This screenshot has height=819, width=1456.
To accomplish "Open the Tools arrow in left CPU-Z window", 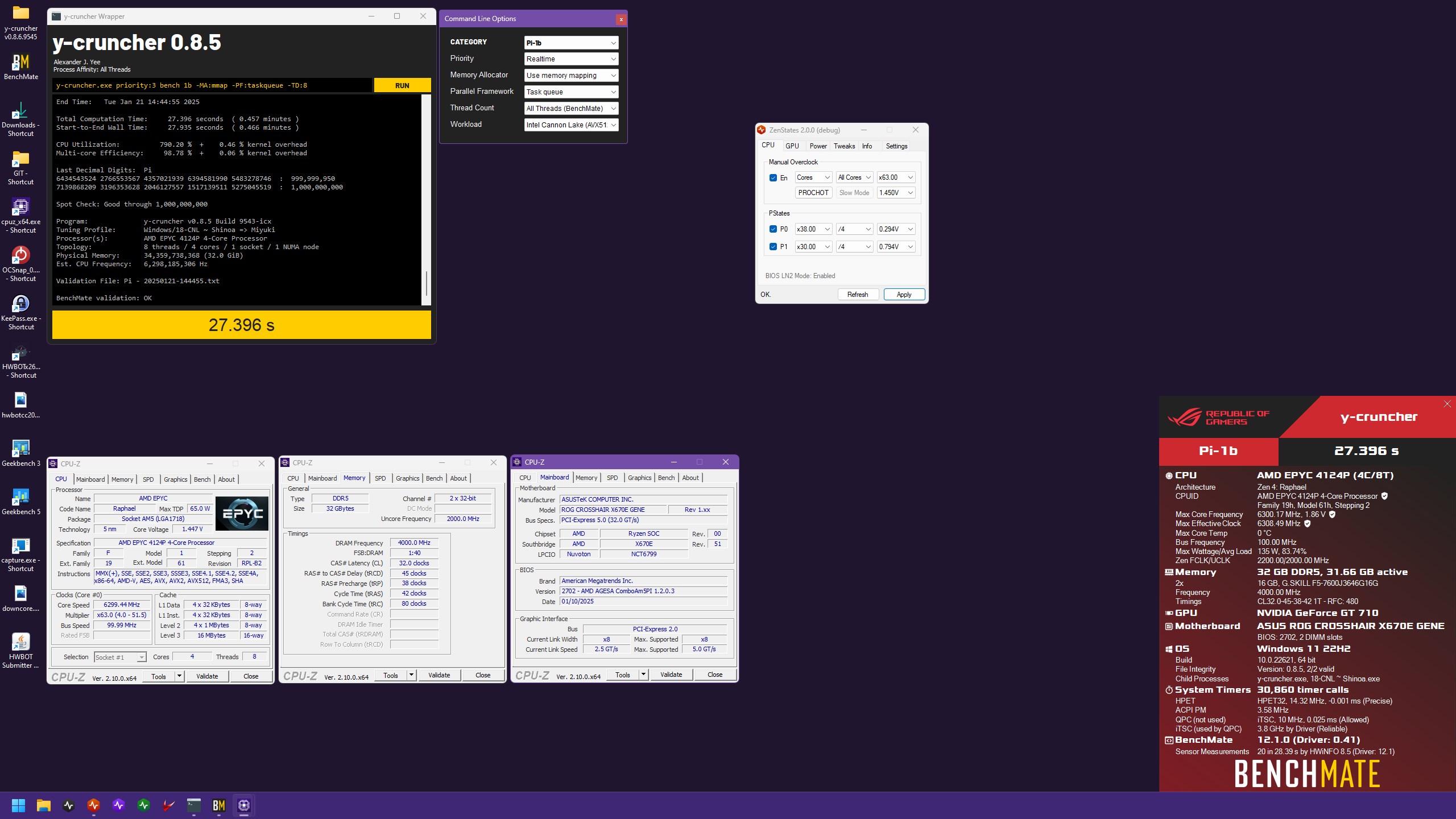I will point(179,676).
